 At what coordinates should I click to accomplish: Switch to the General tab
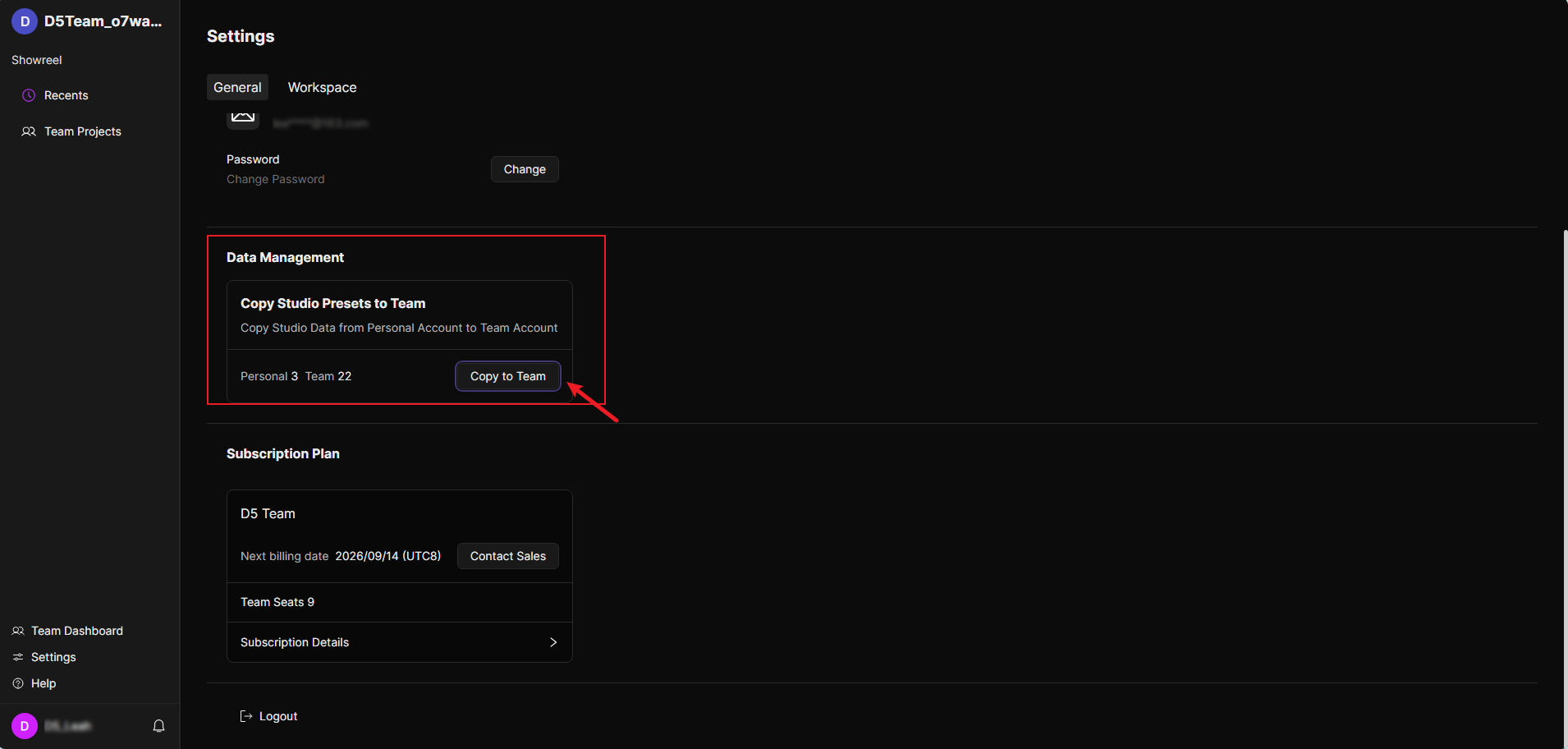coord(237,87)
